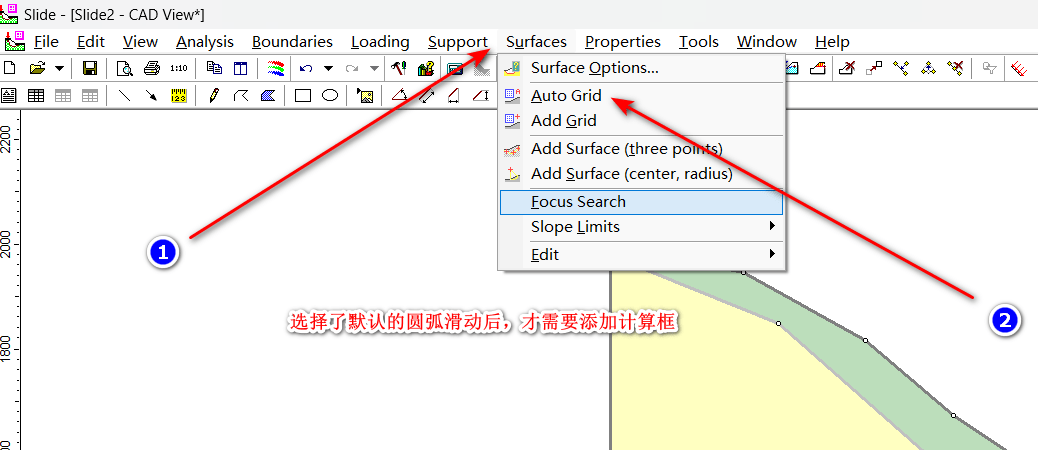Select the Pencil drawing tool
The height and width of the screenshot is (450, 1038).
pos(213,96)
